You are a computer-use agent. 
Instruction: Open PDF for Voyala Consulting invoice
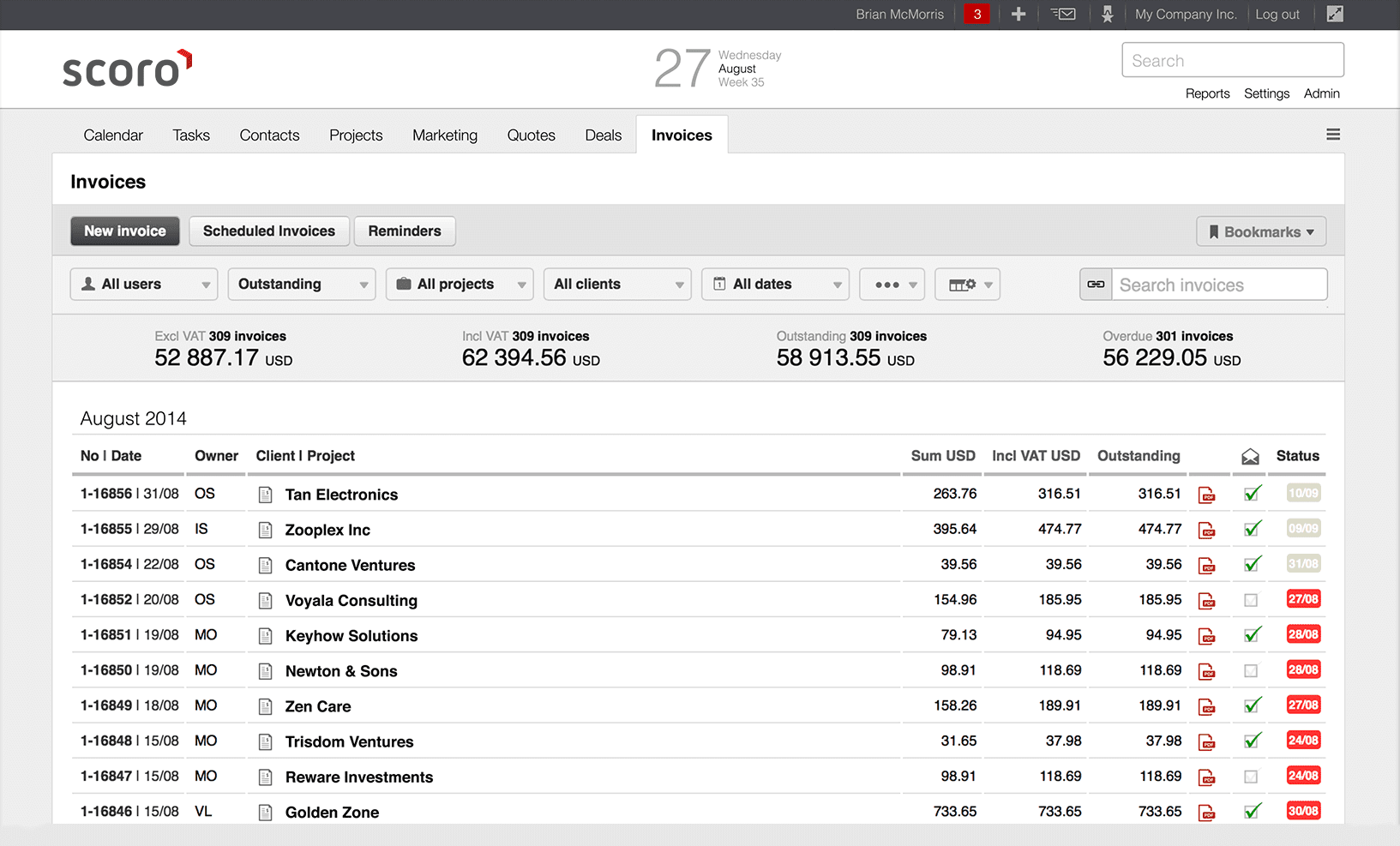[x=1207, y=600]
